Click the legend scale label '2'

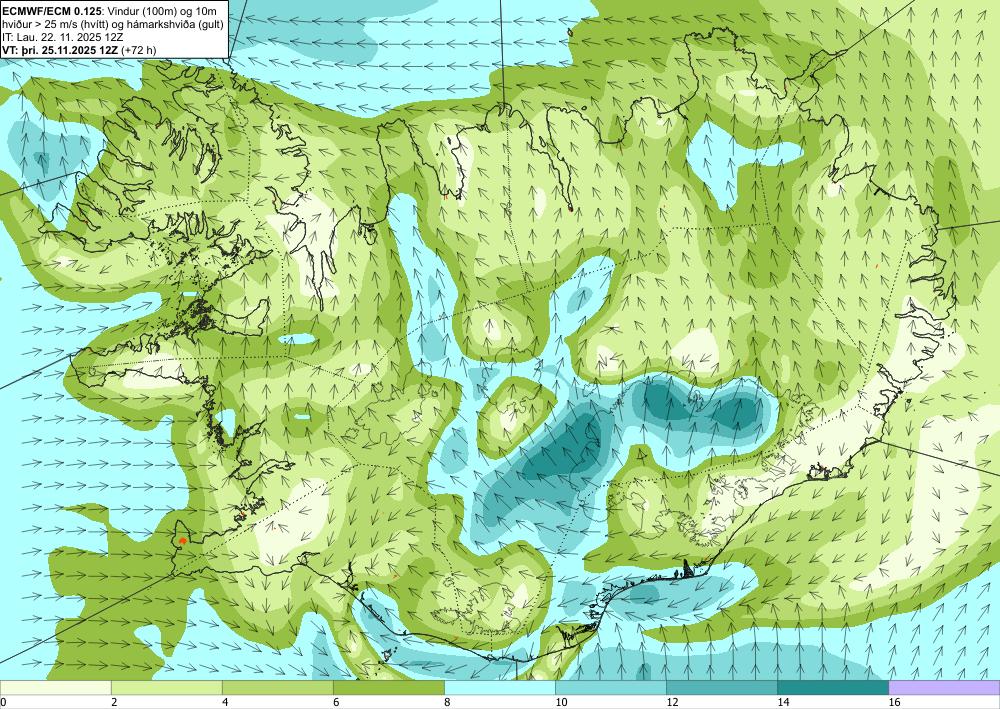[114, 702]
